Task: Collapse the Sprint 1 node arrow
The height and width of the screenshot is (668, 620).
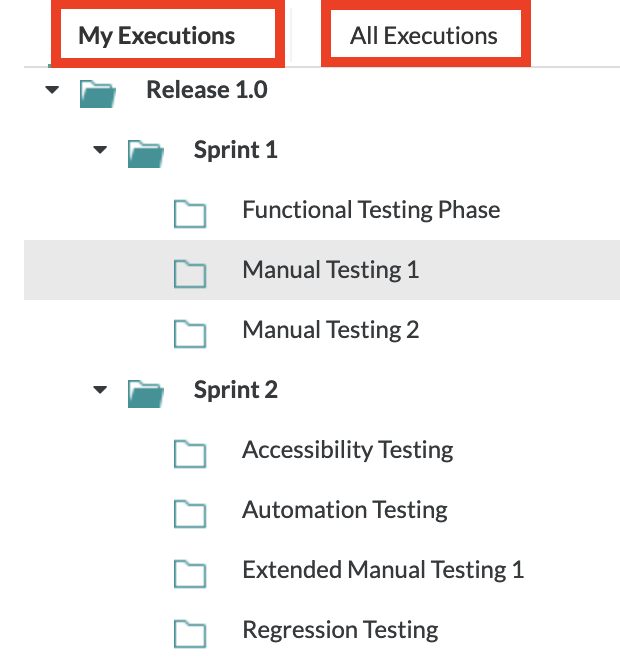Action: (x=99, y=150)
